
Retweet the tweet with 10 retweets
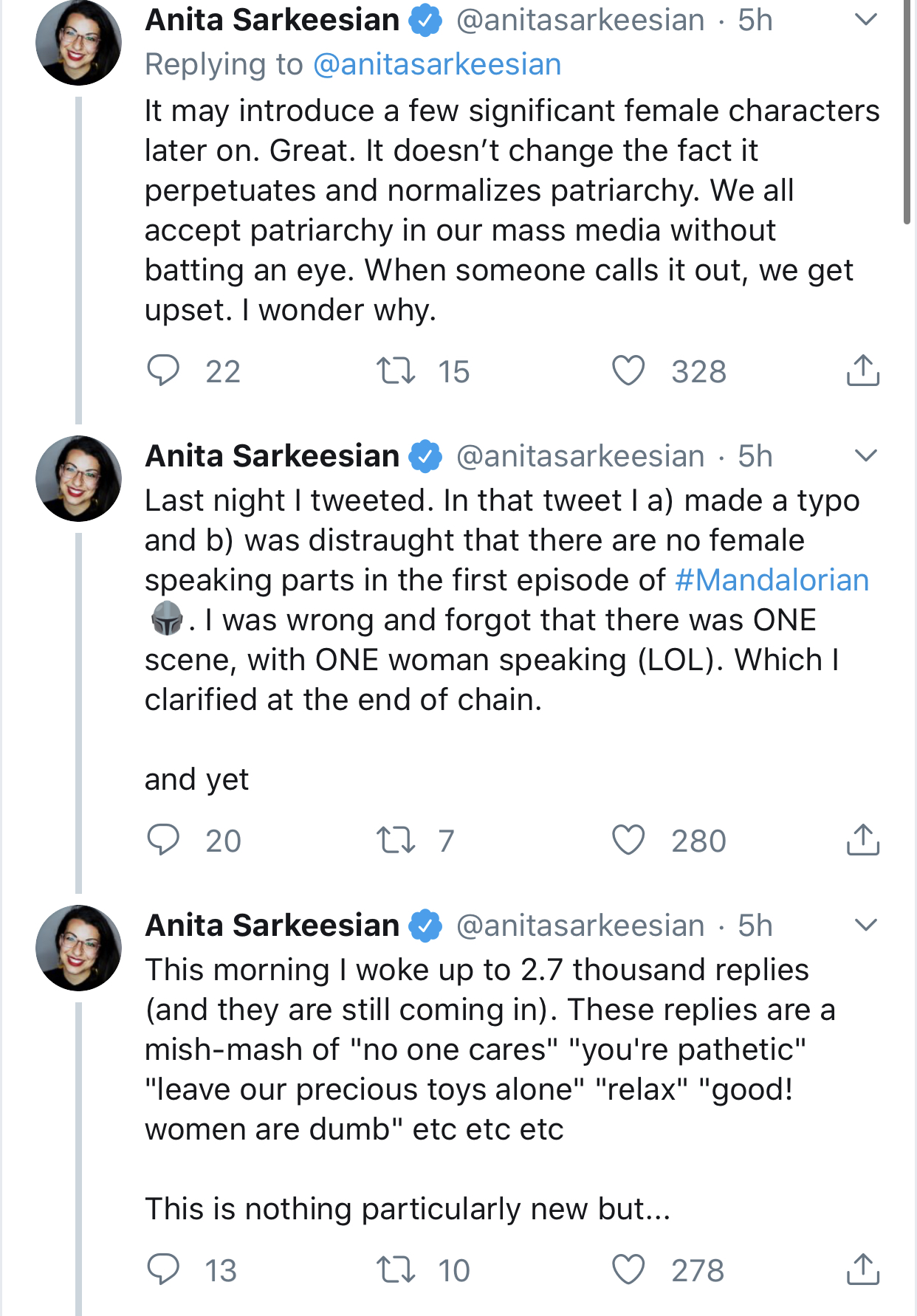coord(396,1270)
